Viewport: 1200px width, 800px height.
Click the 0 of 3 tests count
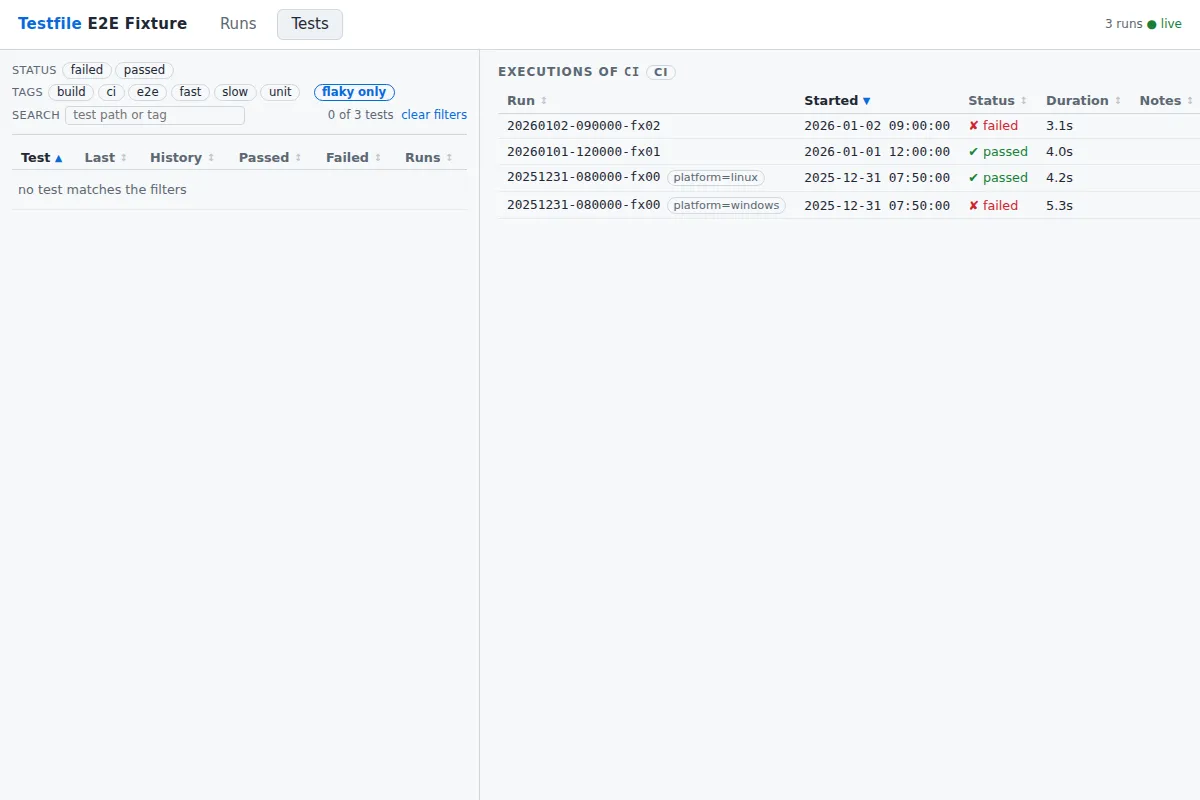(360, 115)
